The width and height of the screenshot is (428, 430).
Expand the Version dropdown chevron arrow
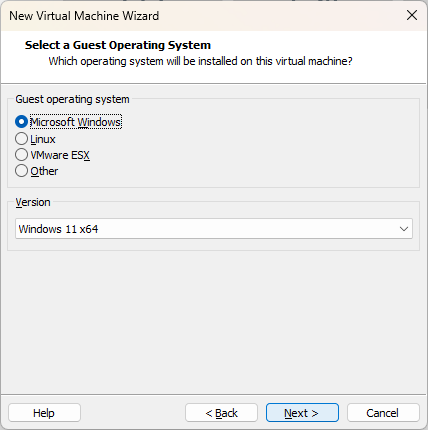(x=404, y=229)
